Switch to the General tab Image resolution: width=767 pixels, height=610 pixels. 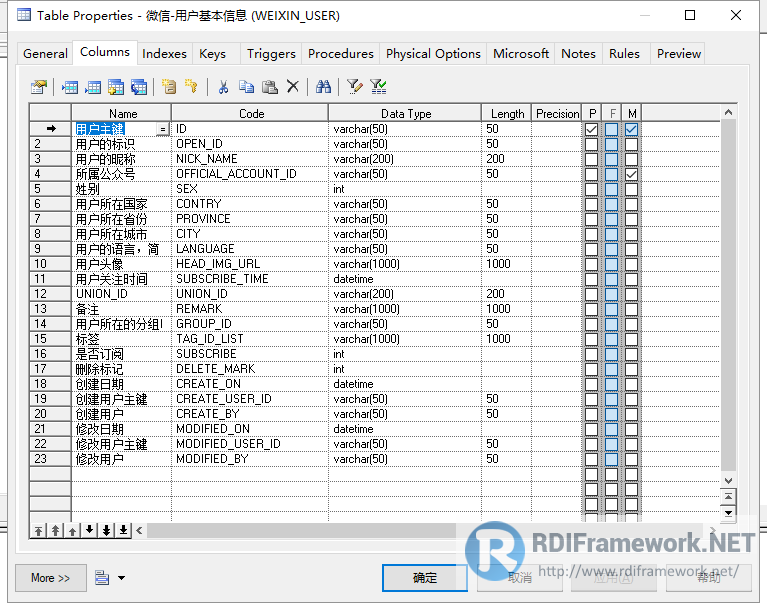pos(45,54)
